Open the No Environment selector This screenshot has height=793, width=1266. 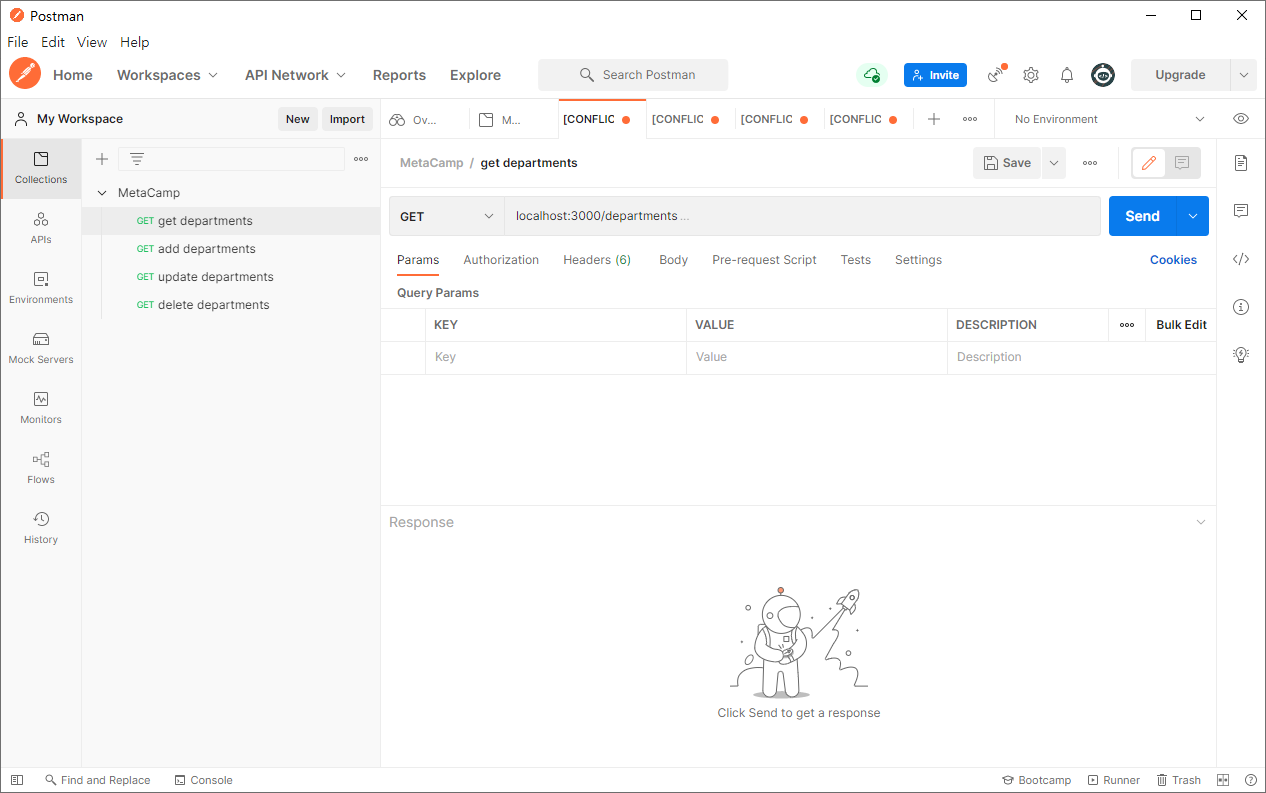[1109, 119]
